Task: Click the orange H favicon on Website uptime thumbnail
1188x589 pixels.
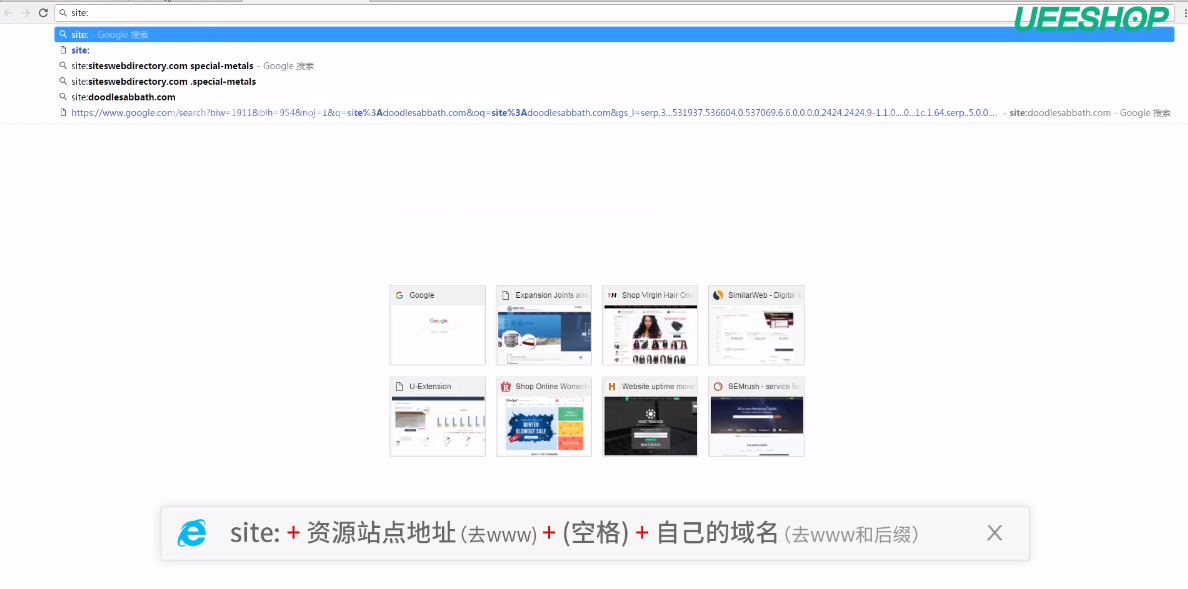Action: click(610, 385)
